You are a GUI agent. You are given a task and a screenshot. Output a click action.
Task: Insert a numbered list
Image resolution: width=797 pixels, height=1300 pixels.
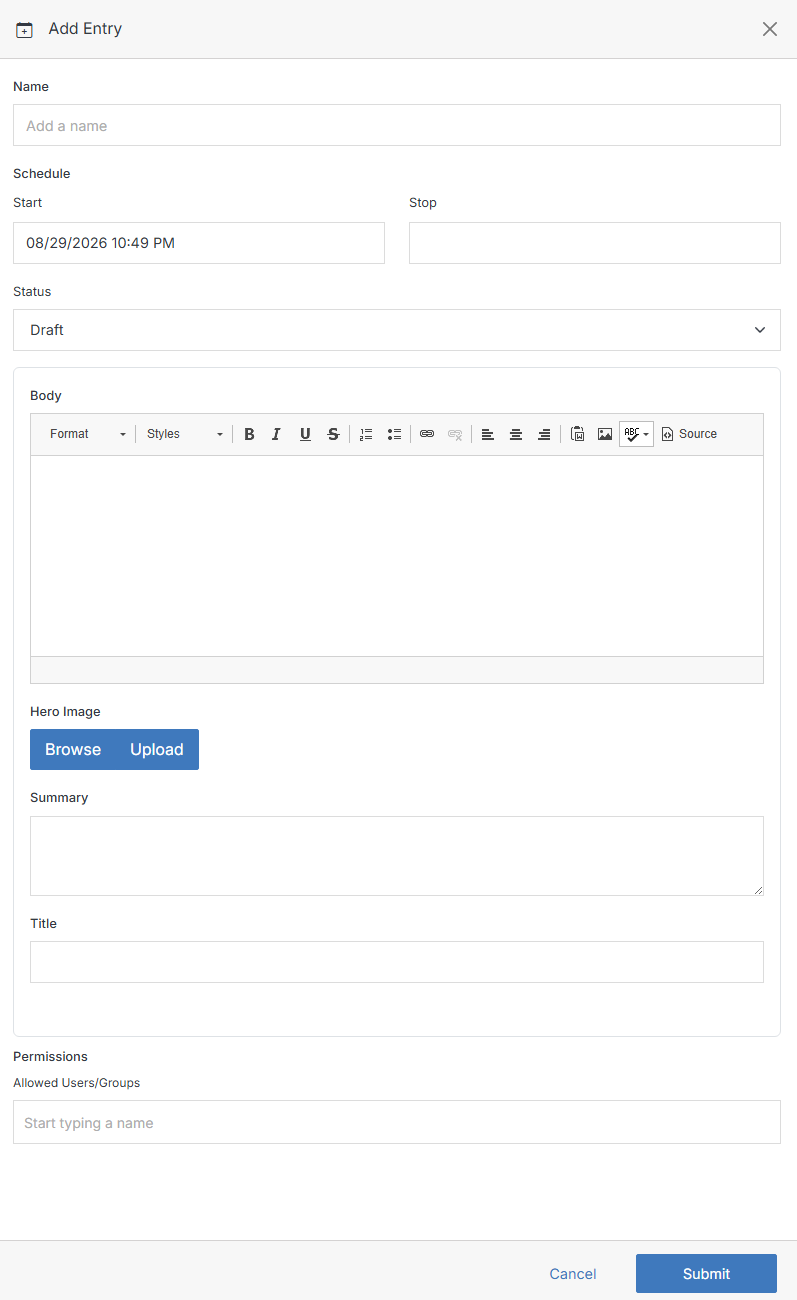click(366, 434)
